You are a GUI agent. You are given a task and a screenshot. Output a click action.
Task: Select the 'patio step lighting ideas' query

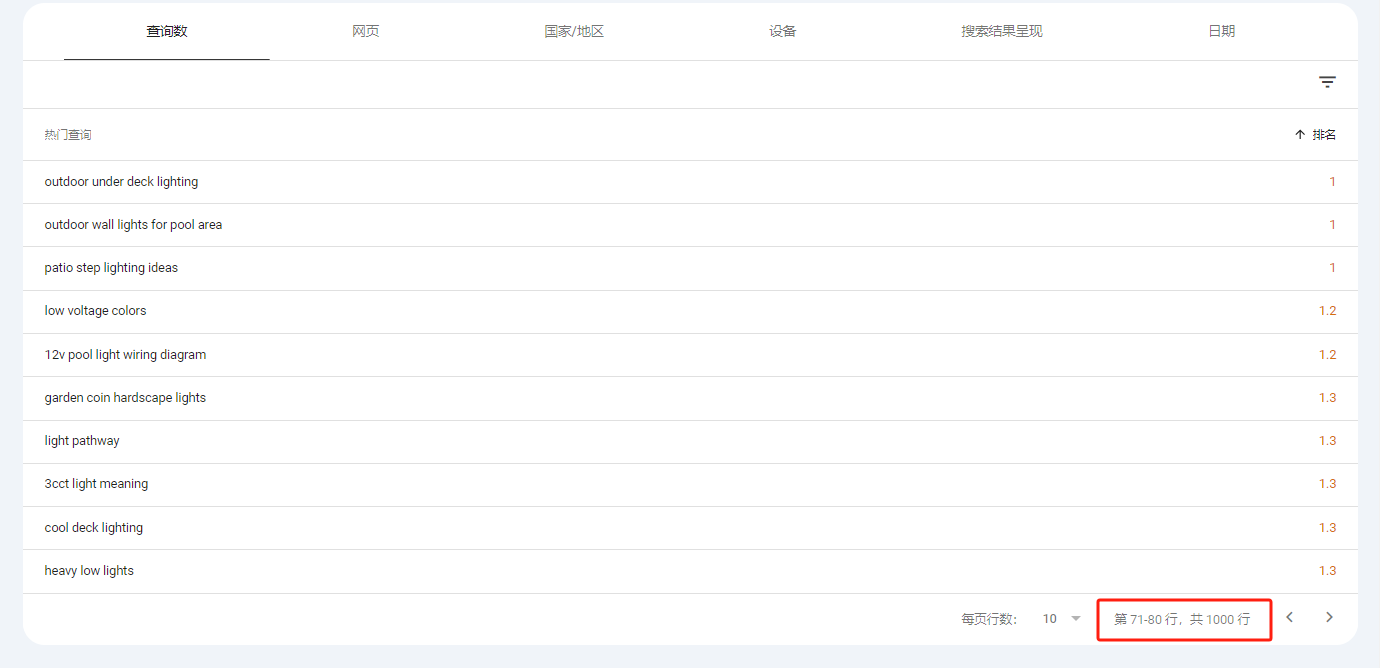click(111, 268)
